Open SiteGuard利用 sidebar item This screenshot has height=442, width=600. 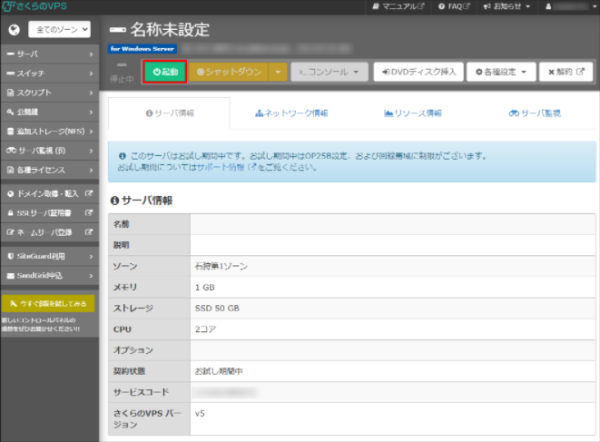pos(50,256)
